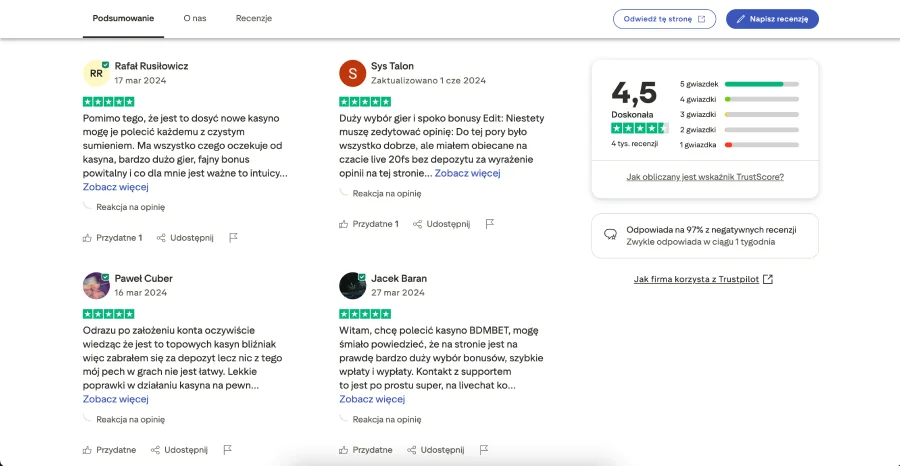This screenshot has width=900, height=466.
Task: Flag Paweł Cuber's review
Action: (227, 450)
